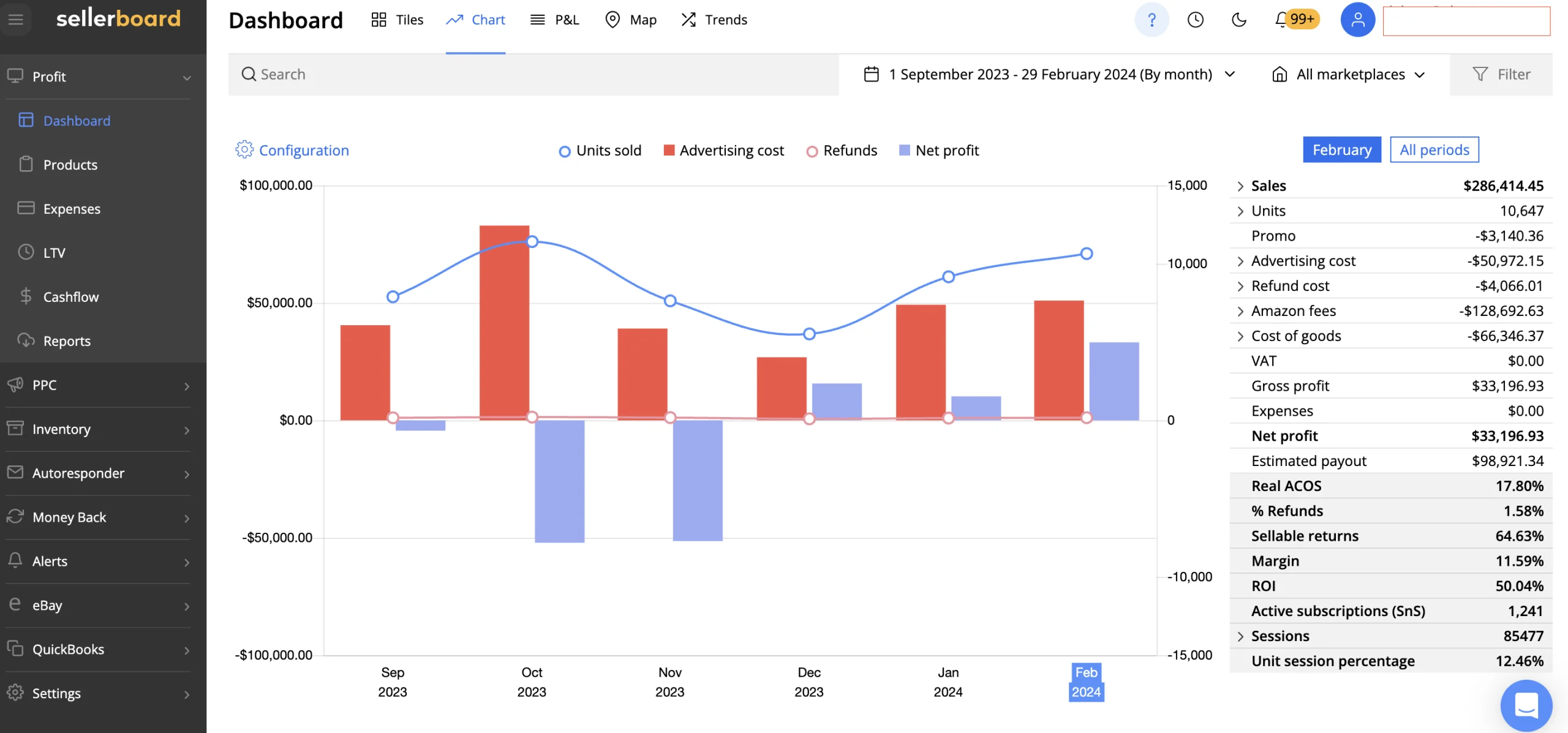Switch to the Chart view tab

(475, 20)
